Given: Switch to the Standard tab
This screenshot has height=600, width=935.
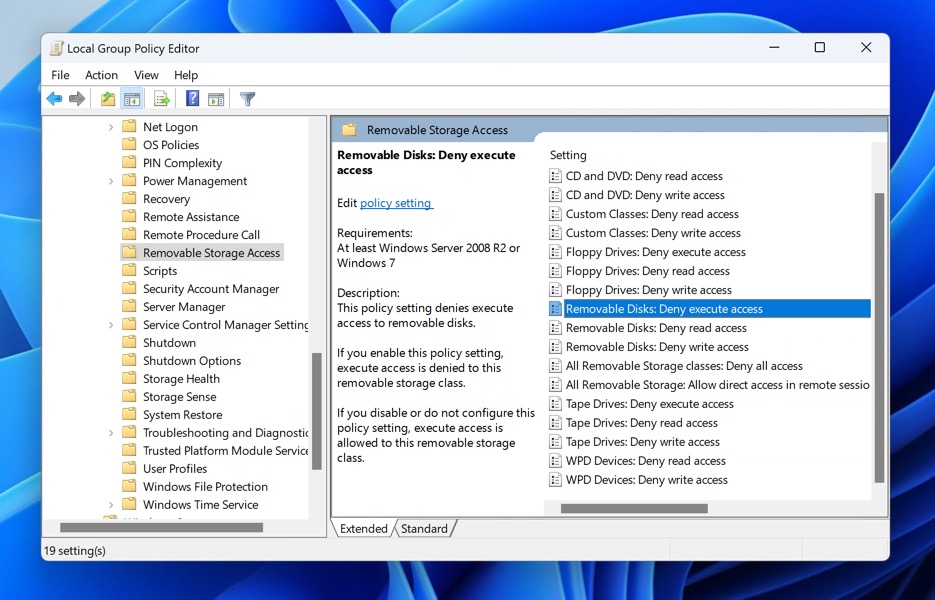Looking at the screenshot, I should click(x=424, y=528).
